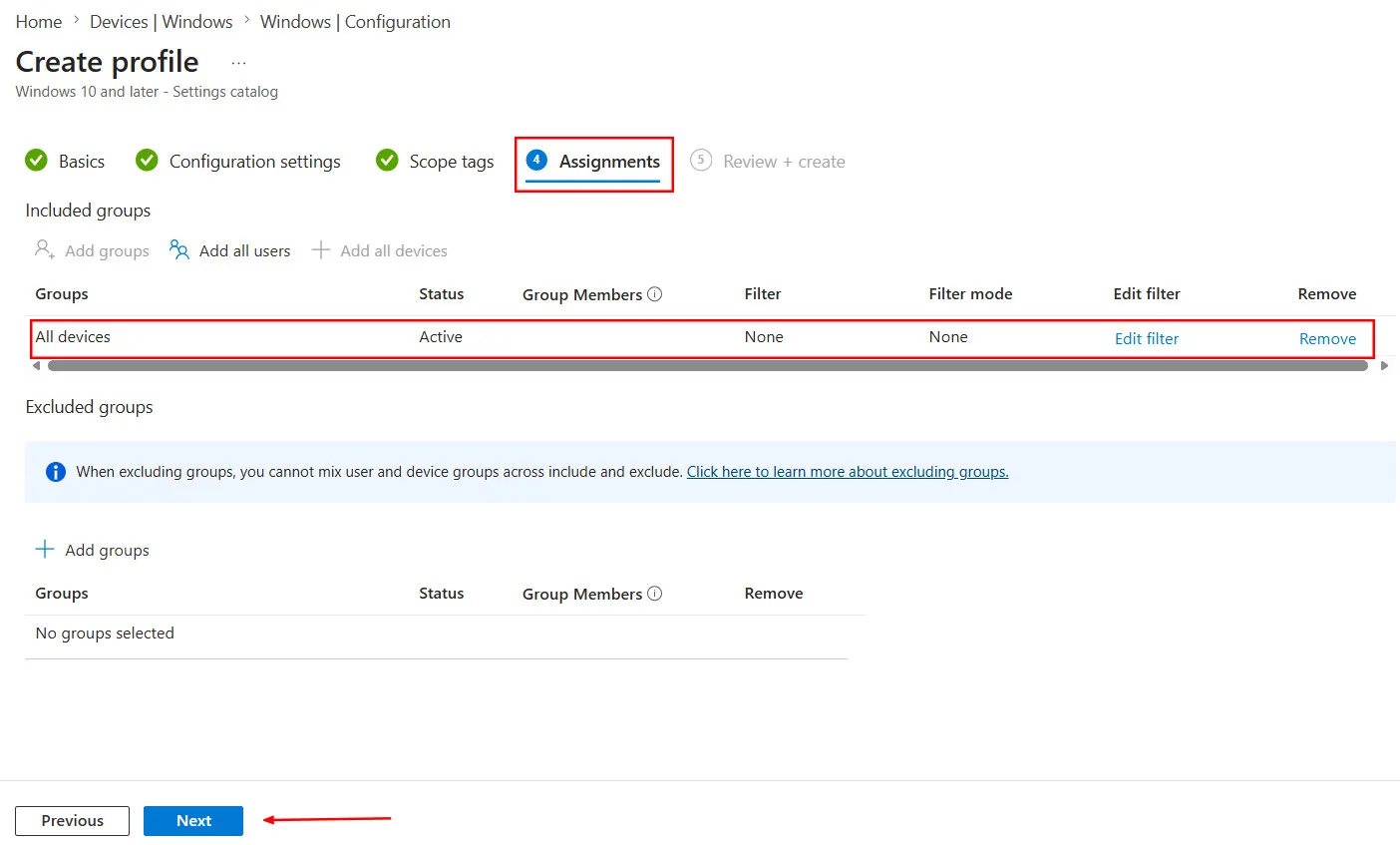Click the All devices group cell
The image size is (1400, 845).
point(73,337)
